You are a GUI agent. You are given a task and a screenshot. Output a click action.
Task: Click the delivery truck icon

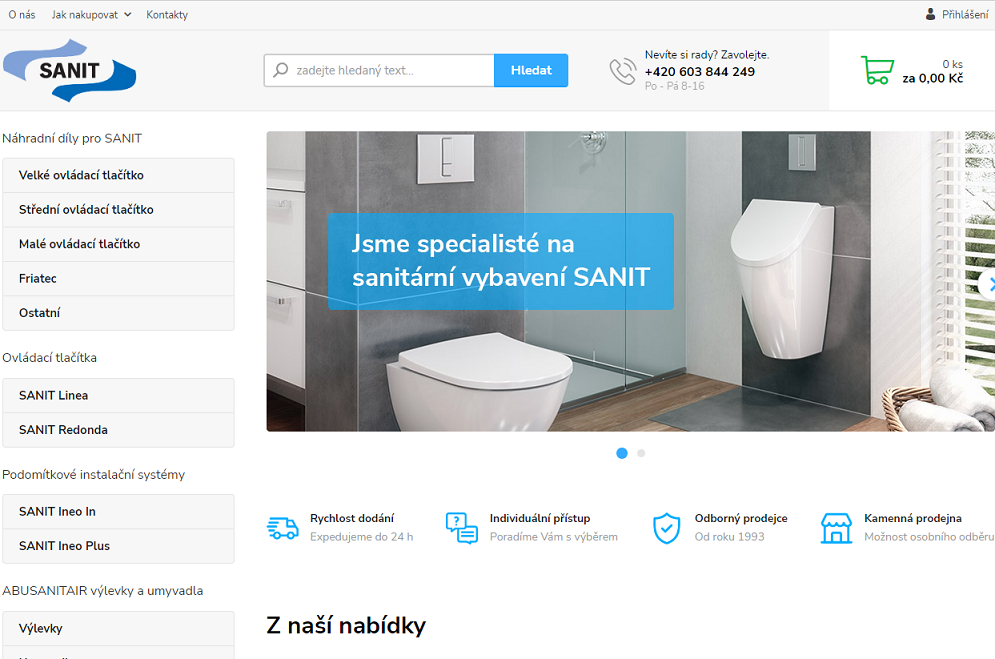tap(282, 528)
